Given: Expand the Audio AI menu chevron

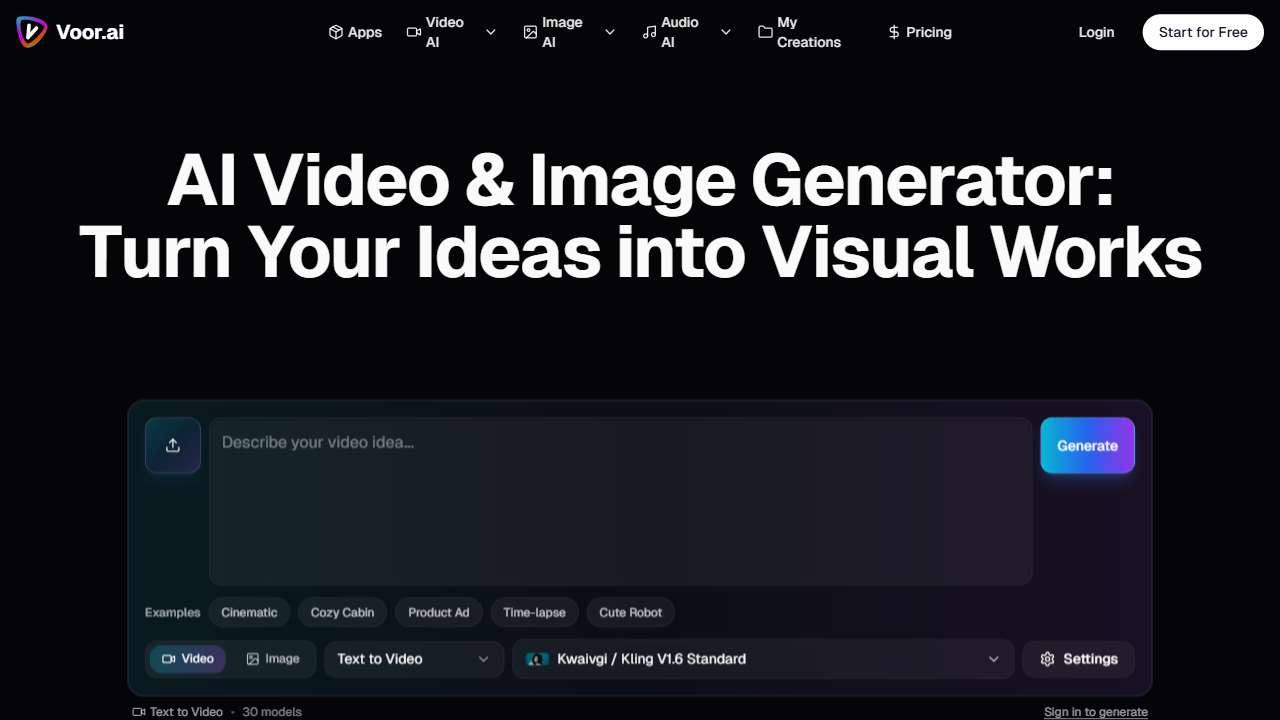Looking at the screenshot, I should click(x=726, y=32).
